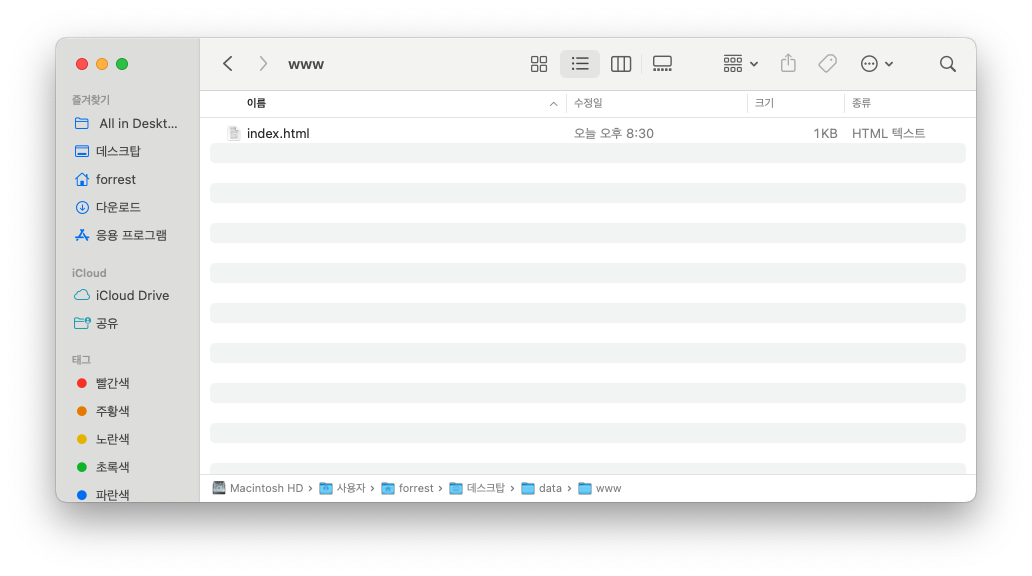This screenshot has height=576, width=1032.
Task: Click the tag icon in toolbar
Action: 827,64
